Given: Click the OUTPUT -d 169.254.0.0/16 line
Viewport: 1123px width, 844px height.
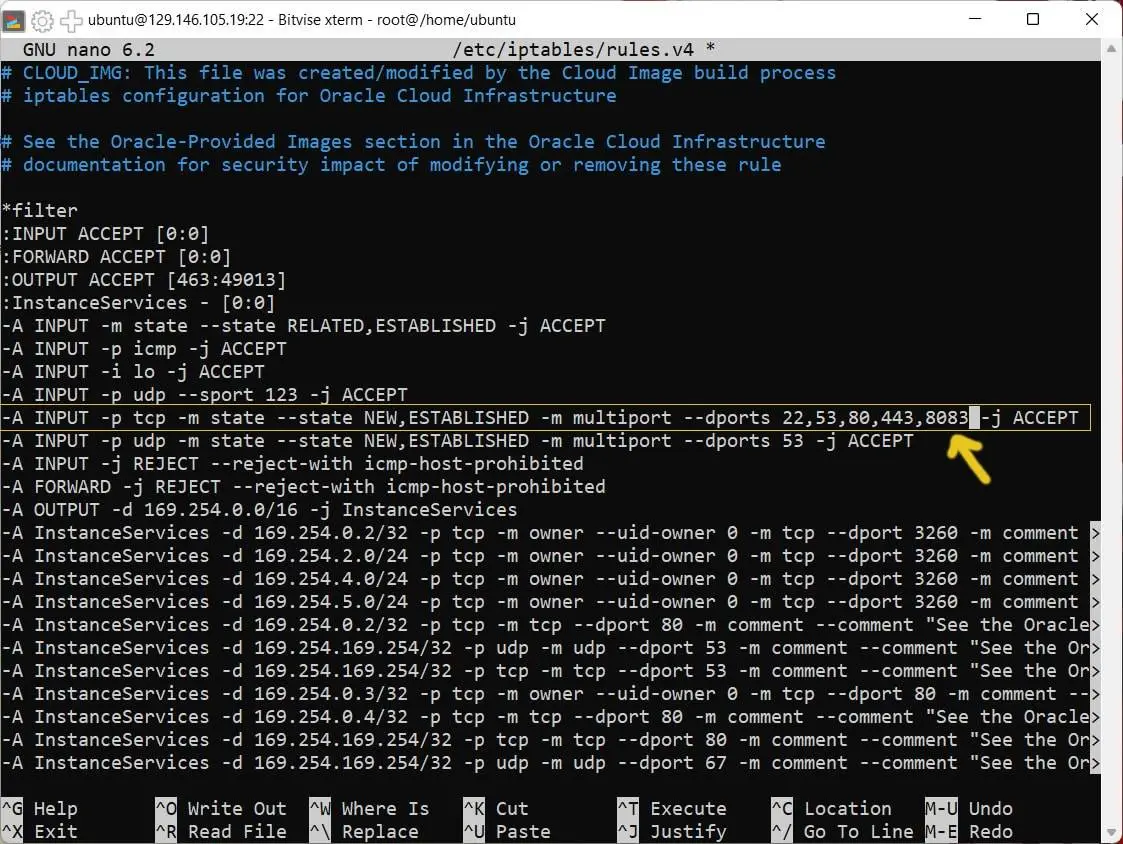Looking at the screenshot, I should 259,509.
